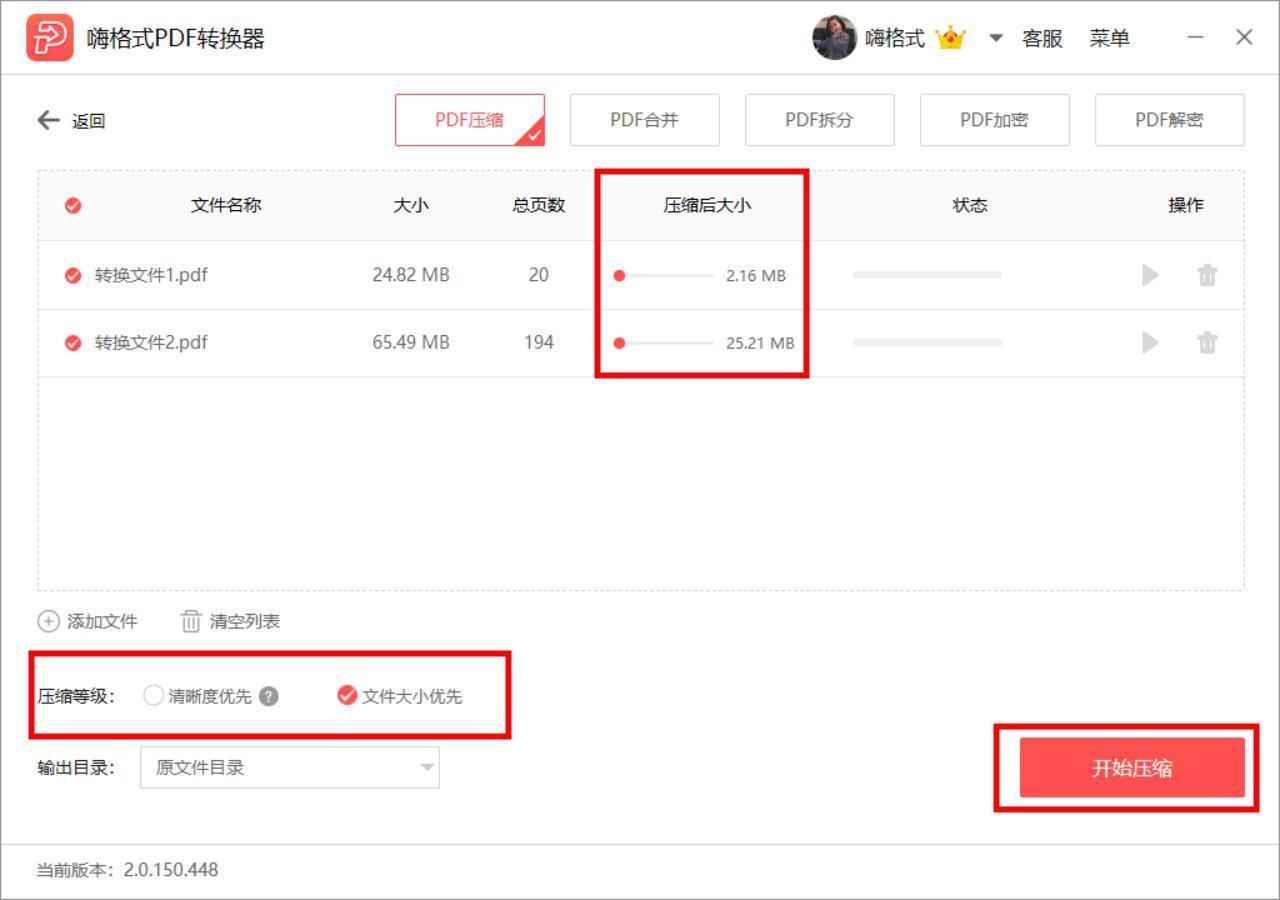The image size is (1280, 900).
Task: Open the add files 添加文件 icon
Action: [47, 621]
